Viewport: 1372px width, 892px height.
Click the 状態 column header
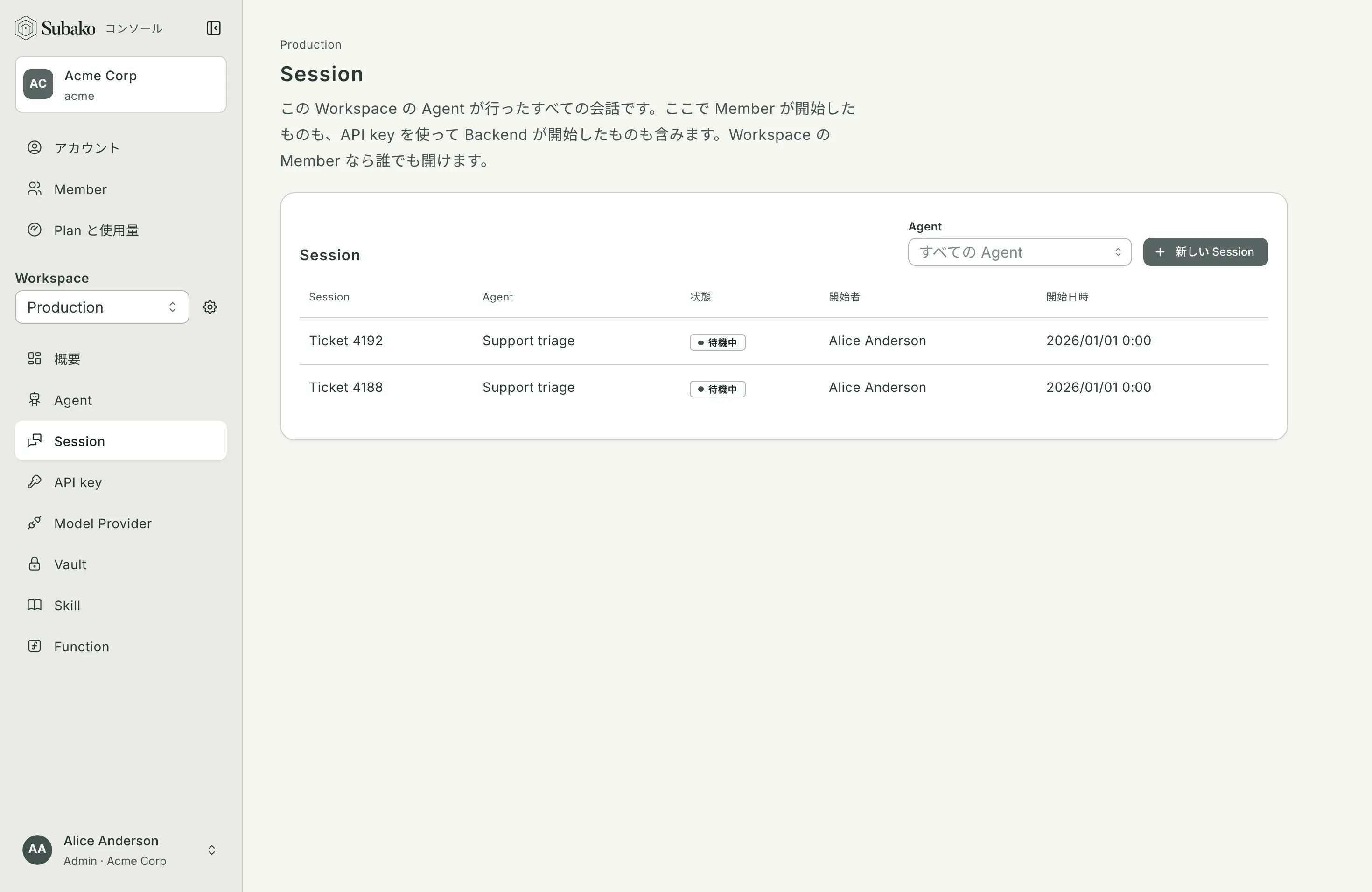(x=700, y=297)
